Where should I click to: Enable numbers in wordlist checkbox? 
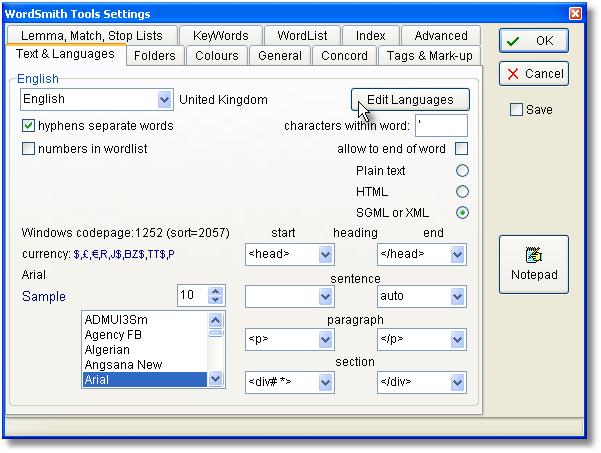28,149
